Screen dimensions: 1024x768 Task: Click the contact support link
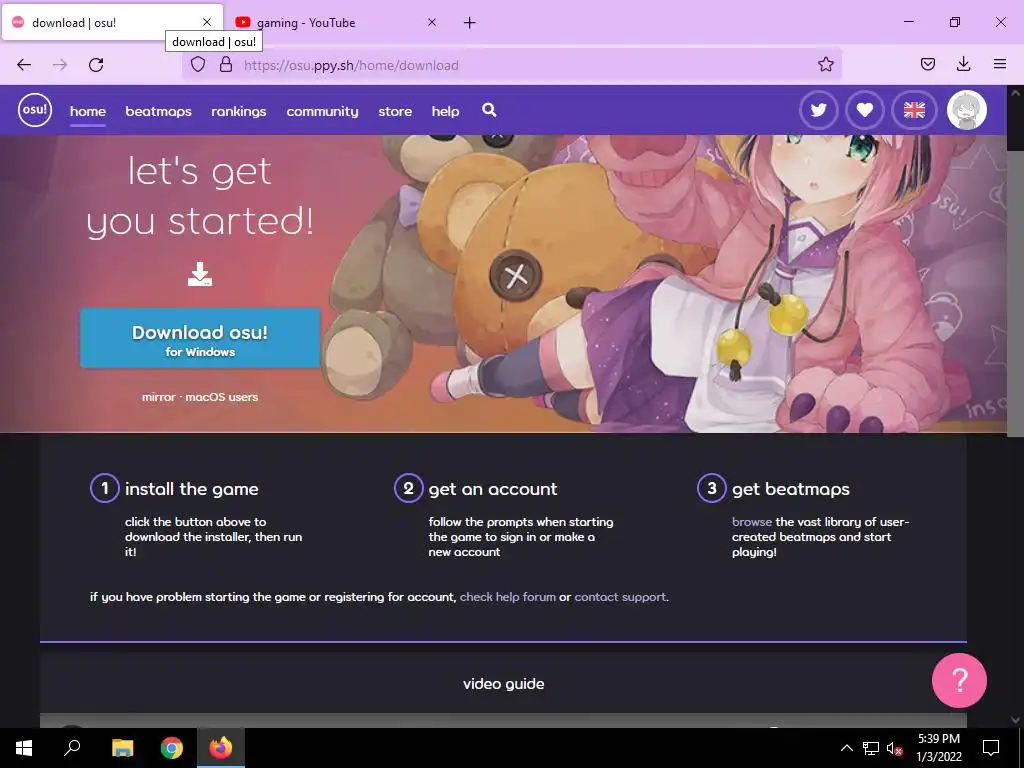click(x=620, y=597)
